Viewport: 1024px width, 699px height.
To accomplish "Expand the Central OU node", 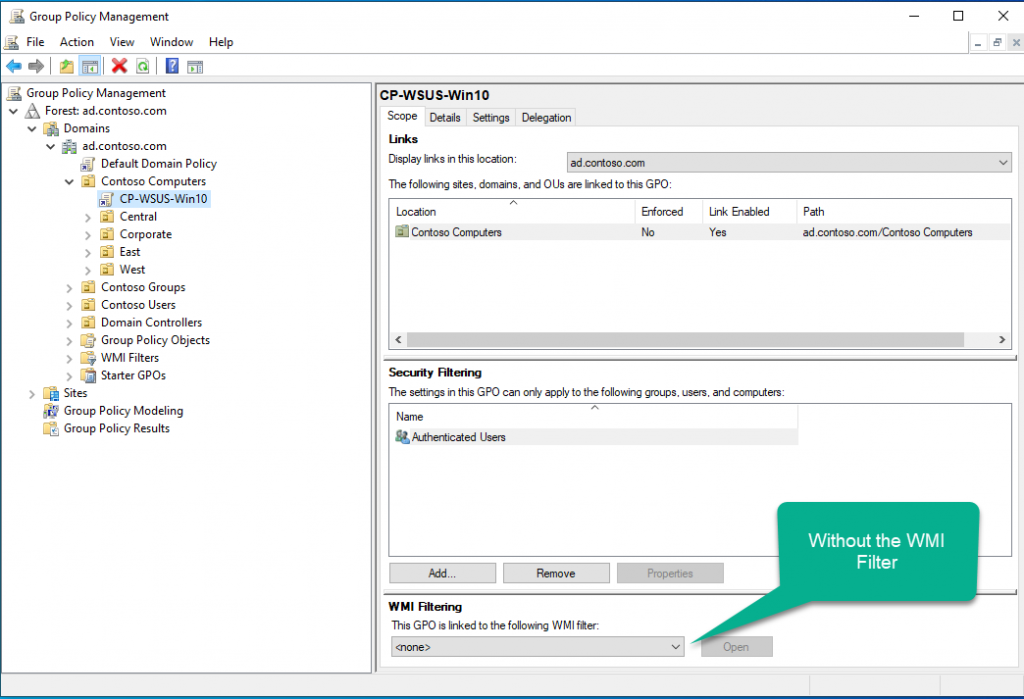I will tap(88, 217).
